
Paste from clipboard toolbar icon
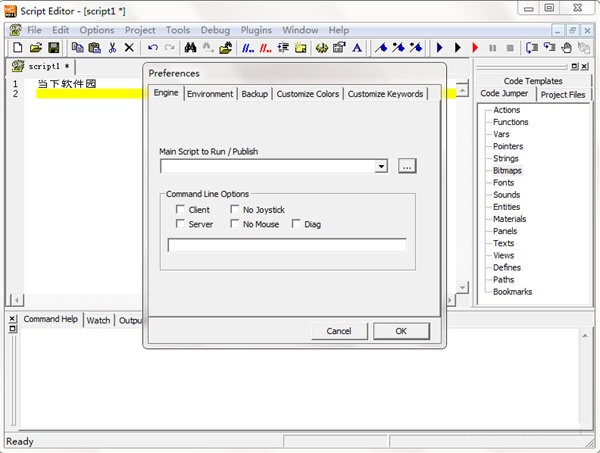[x=94, y=48]
